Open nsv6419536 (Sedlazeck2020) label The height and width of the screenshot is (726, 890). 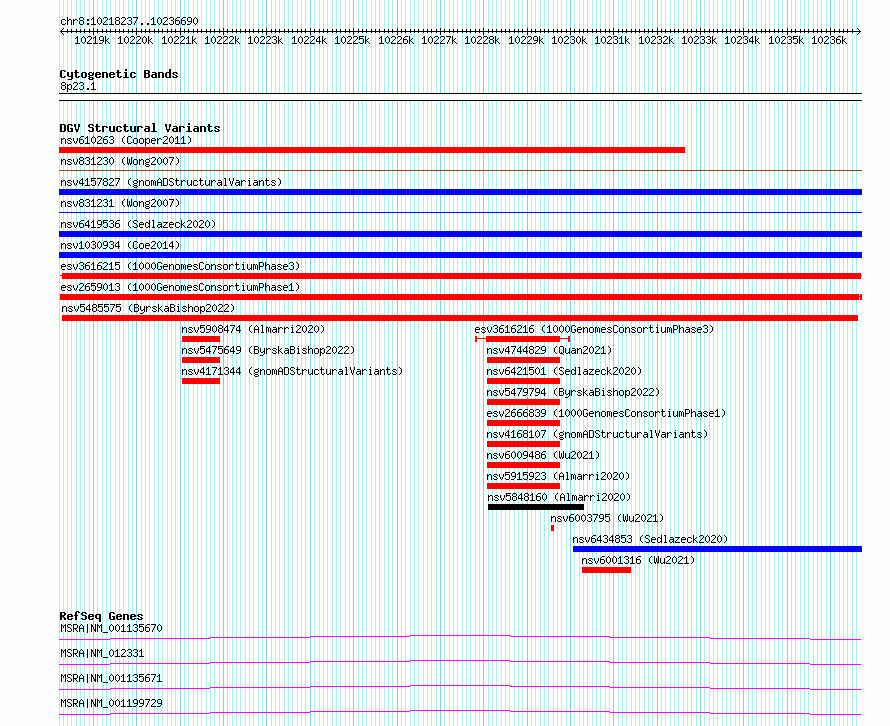138,224
